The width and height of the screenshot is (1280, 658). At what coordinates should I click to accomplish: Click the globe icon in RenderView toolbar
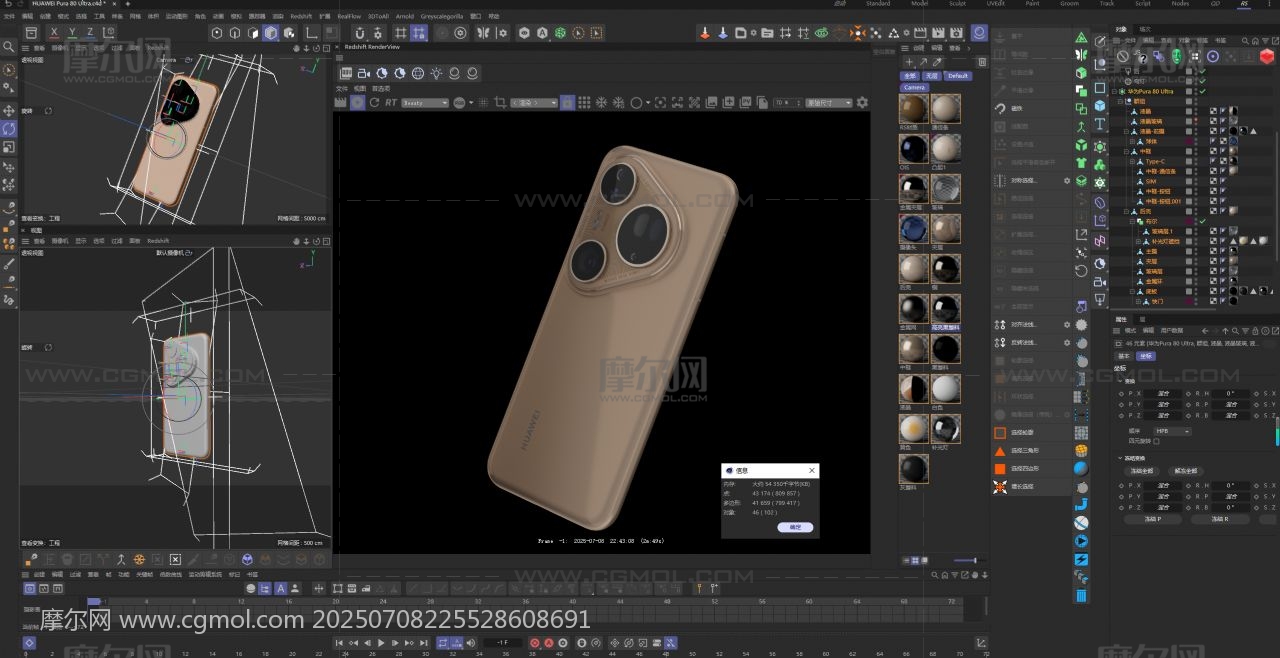418,73
